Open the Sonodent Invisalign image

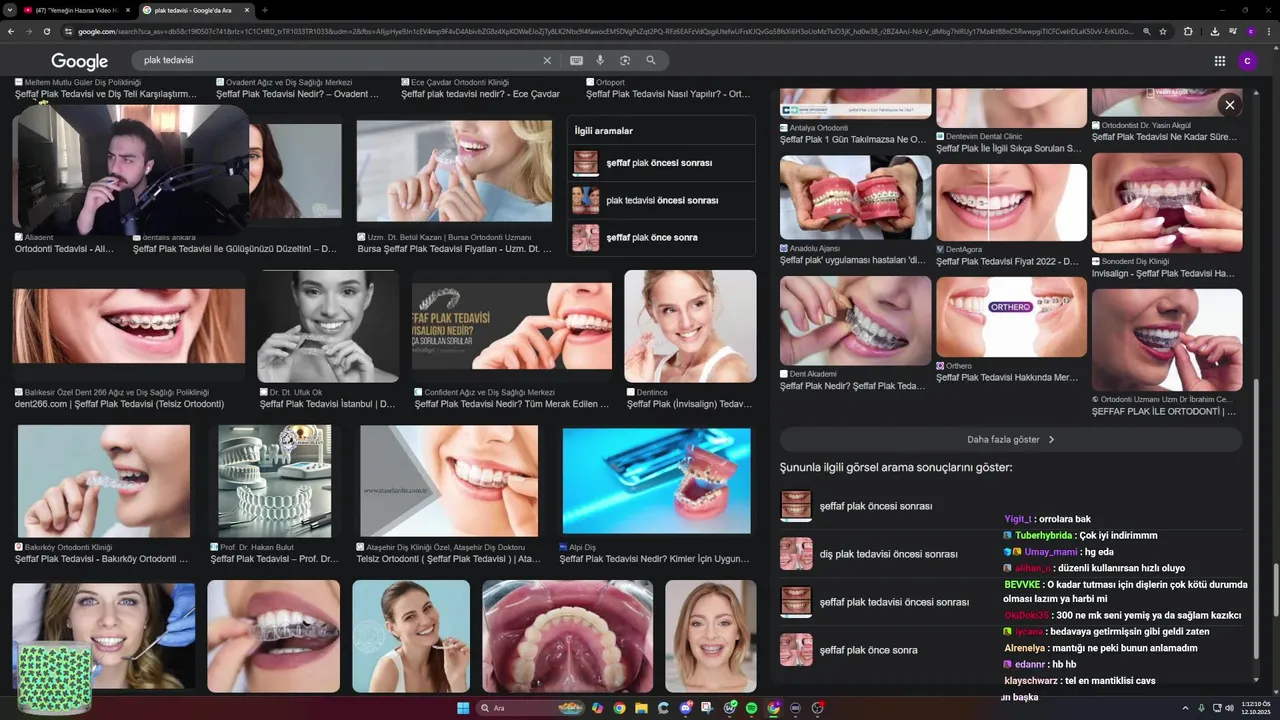pyautogui.click(x=1167, y=203)
